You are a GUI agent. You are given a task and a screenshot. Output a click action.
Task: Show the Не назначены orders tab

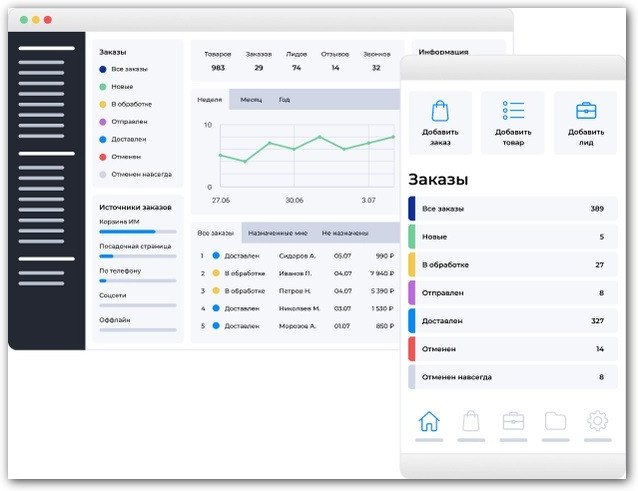click(345, 233)
